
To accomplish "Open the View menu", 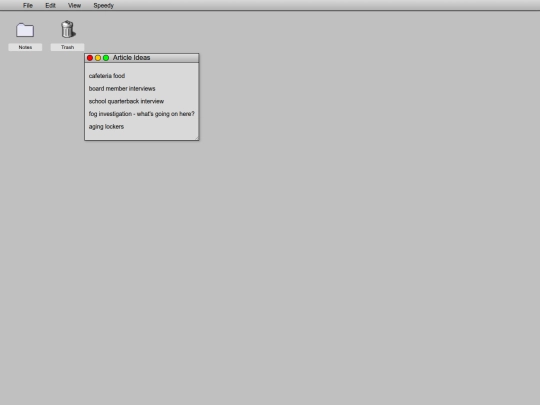I will point(74,6).
